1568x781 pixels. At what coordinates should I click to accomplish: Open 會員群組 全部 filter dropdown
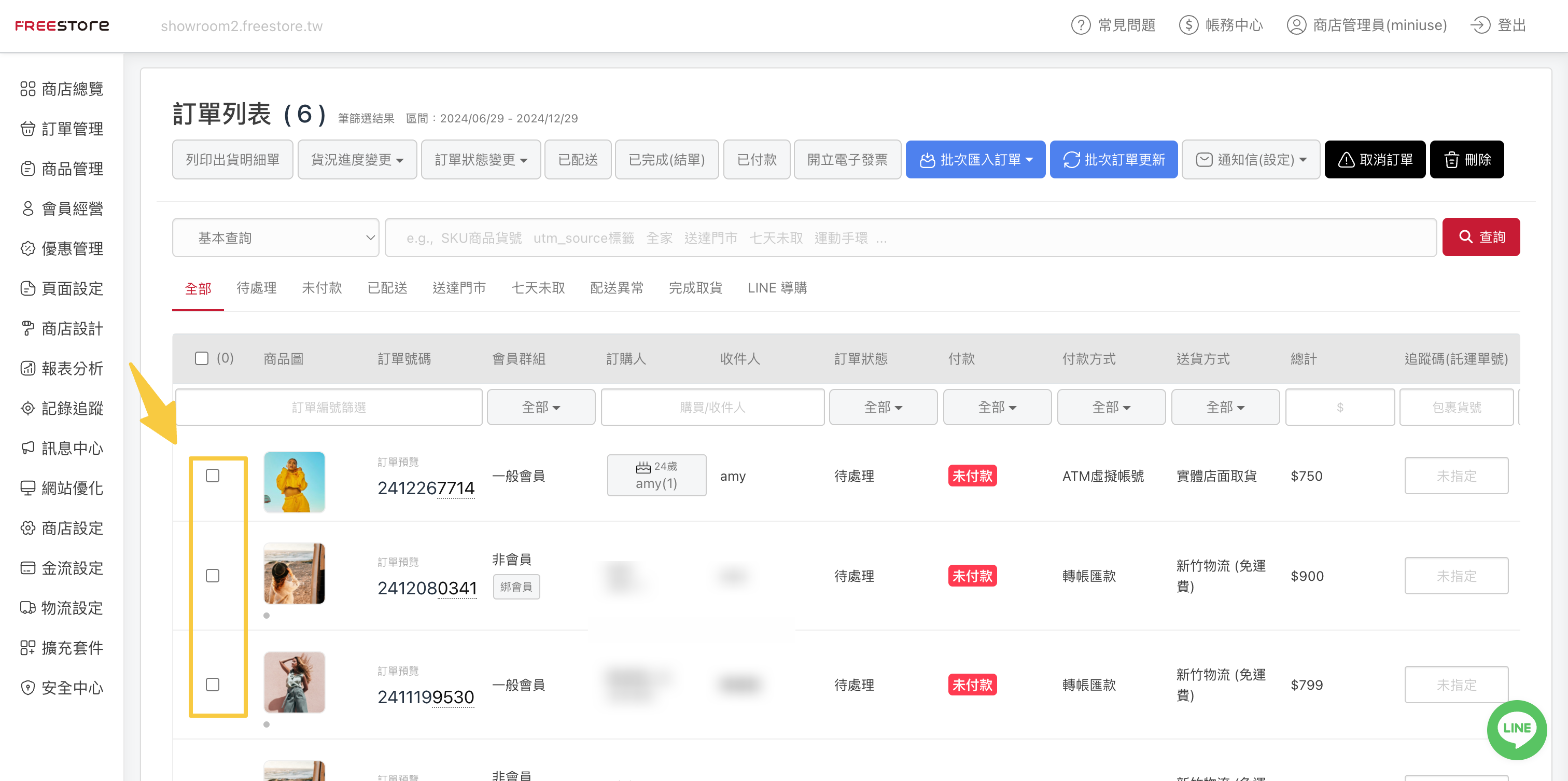pyautogui.click(x=541, y=407)
